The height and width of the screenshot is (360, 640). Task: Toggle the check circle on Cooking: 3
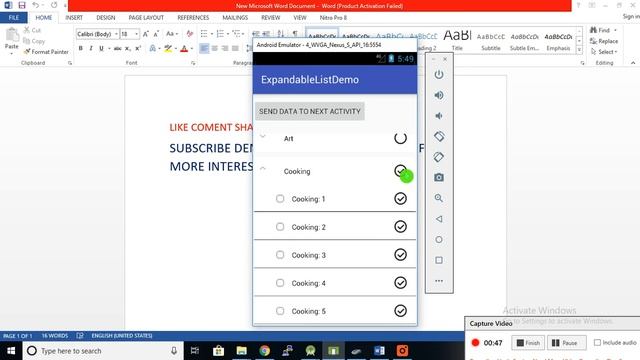pyautogui.click(x=400, y=255)
